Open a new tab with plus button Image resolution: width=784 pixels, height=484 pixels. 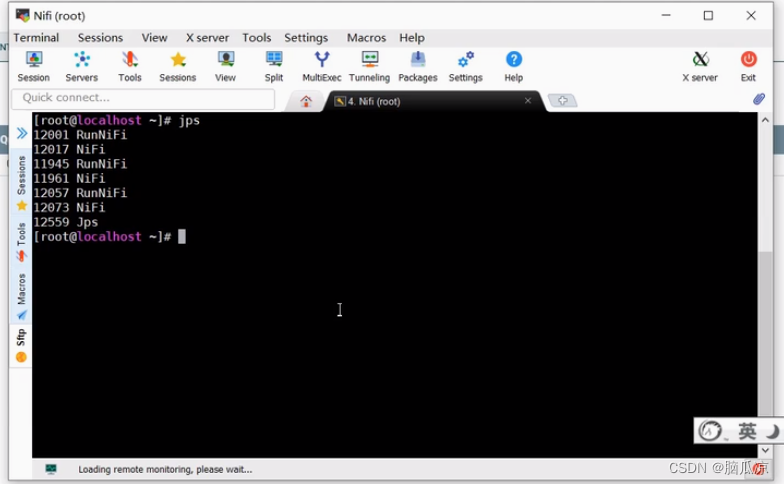coord(562,101)
